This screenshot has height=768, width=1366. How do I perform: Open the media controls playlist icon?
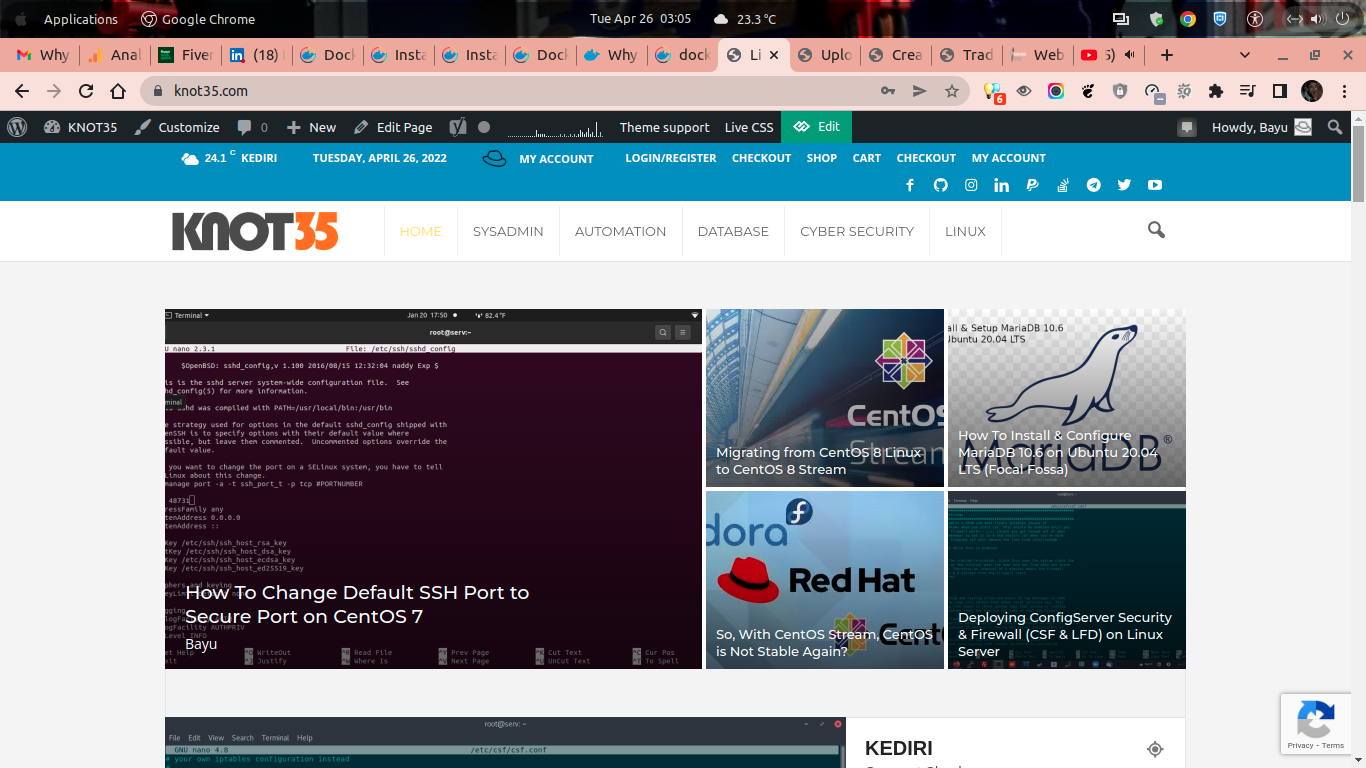(x=1247, y=91)
